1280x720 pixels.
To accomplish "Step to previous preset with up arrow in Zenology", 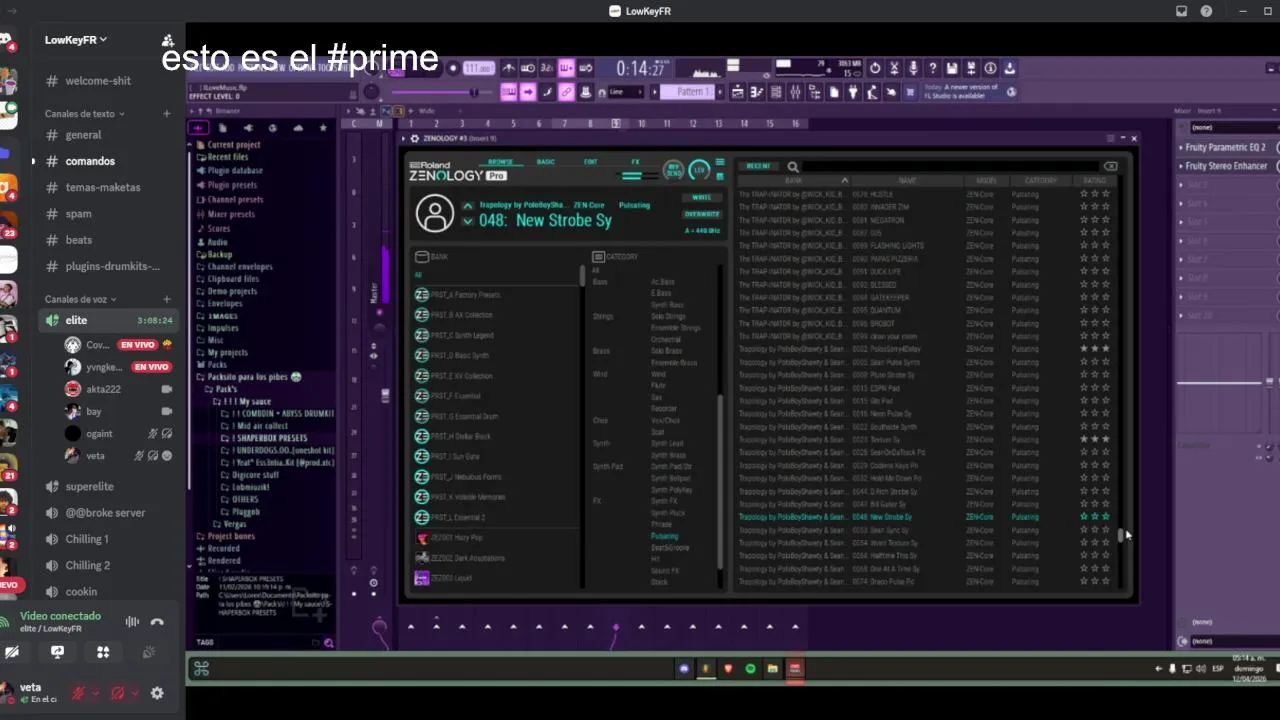I will click(x=467, y=206).
